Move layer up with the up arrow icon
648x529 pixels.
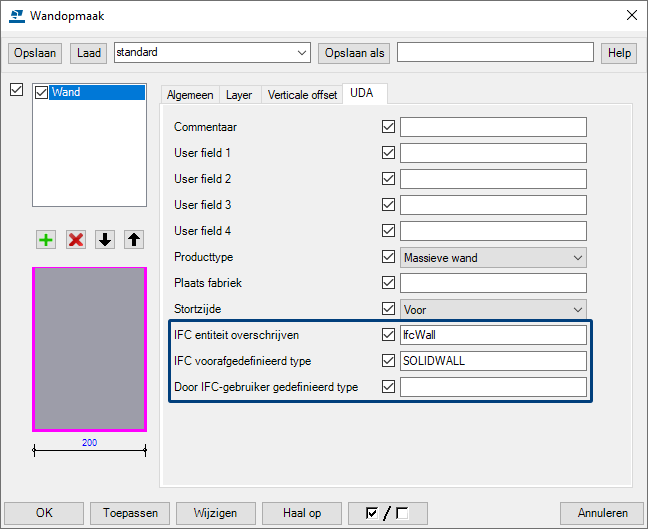pyautogui.click(x=134, y=240)
